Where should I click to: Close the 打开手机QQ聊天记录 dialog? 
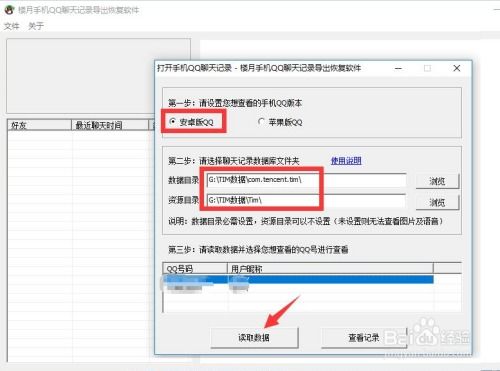[x=457, y=68]
